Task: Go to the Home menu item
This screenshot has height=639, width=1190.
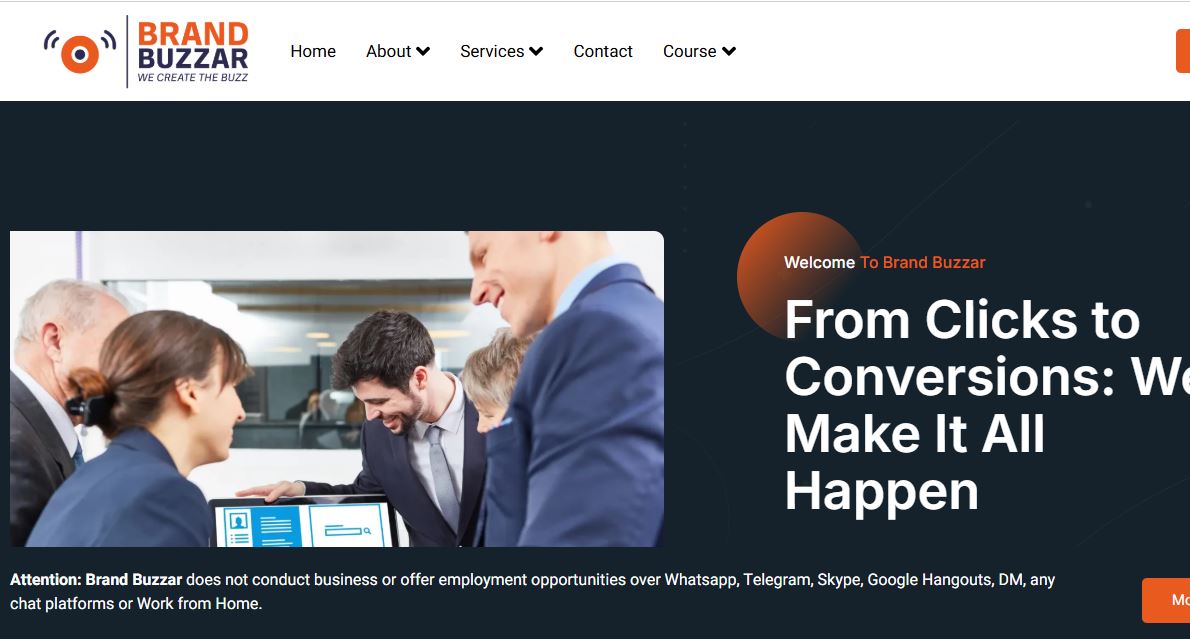Action: [313, 51]
